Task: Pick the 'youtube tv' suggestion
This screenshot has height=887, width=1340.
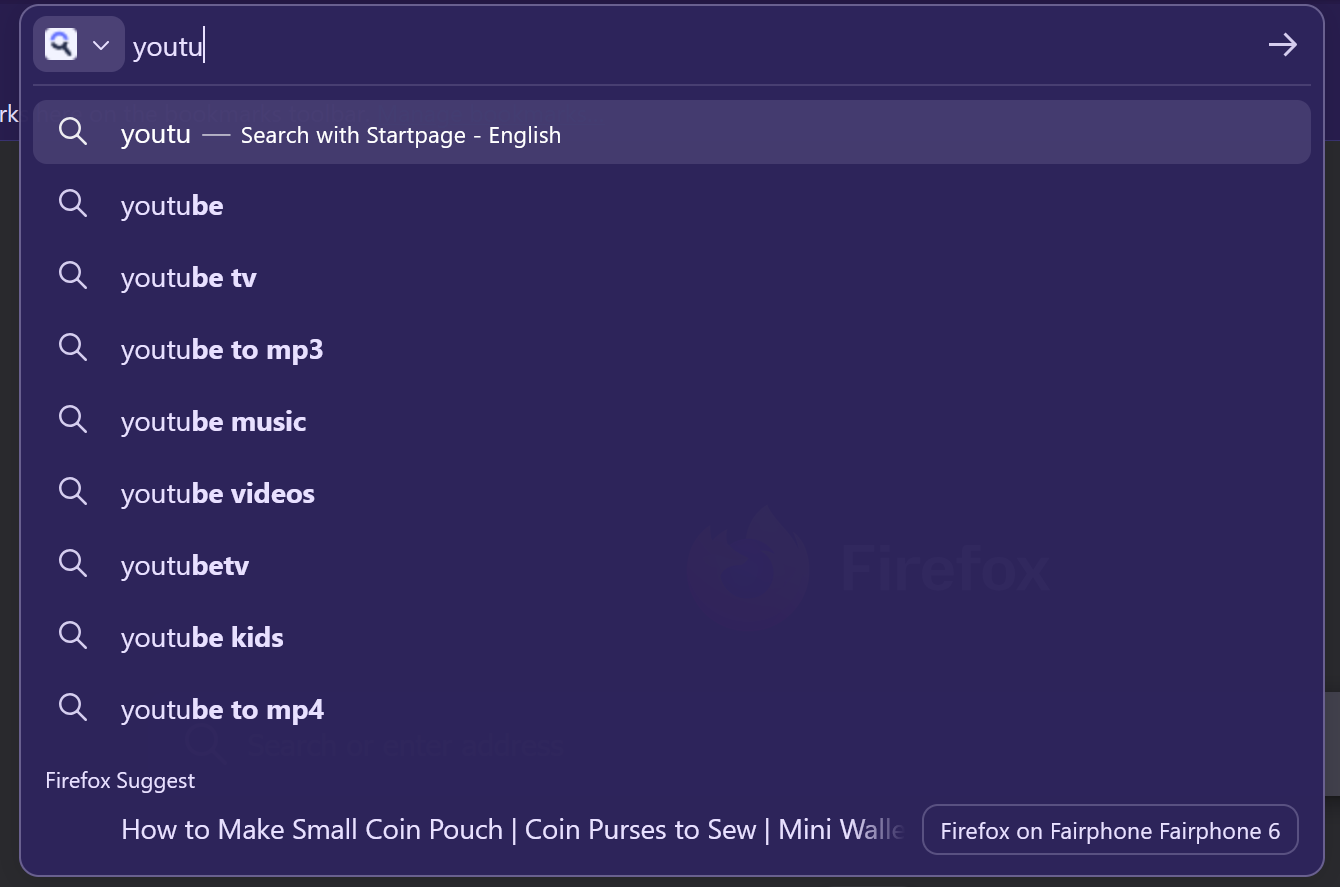Action: pyautogui.click(x=188, y=278)
